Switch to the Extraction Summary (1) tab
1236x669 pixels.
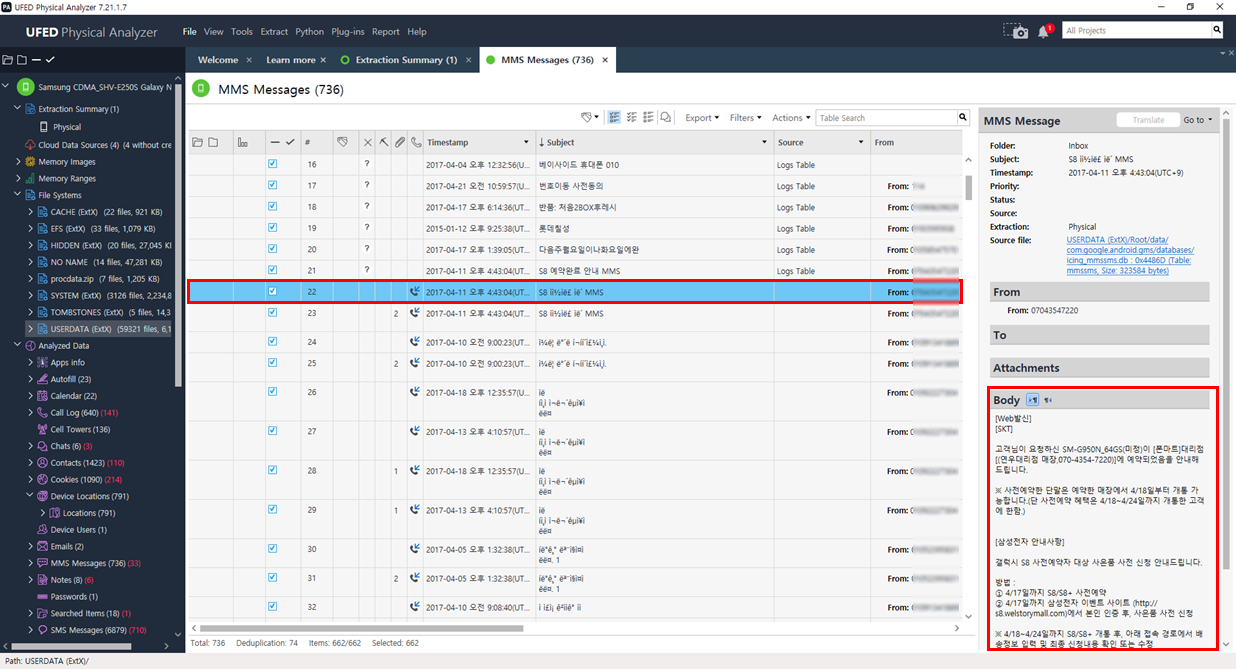point(406,60)
